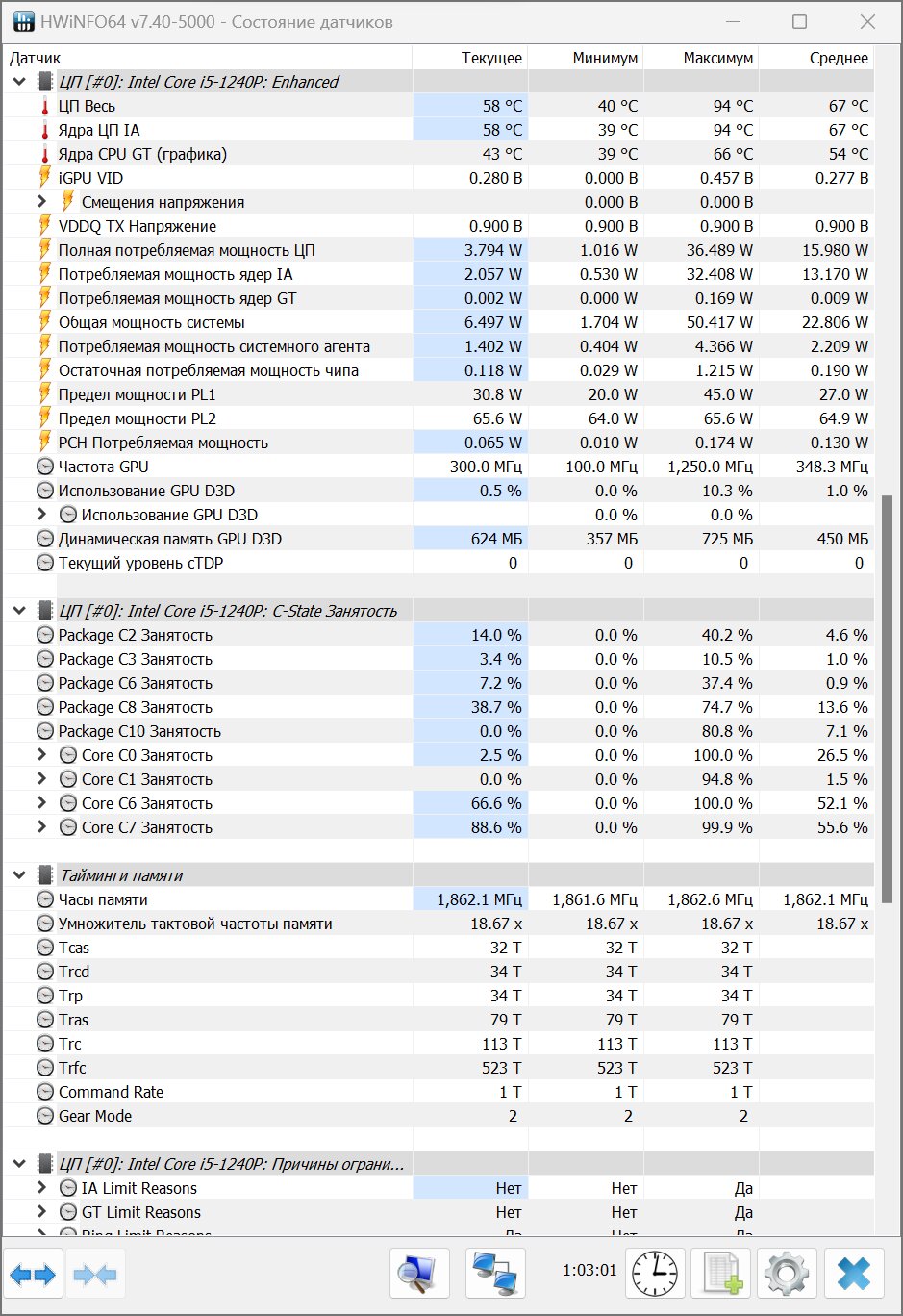Screen dimensions: 903x1316
Task: Expand Core C6 Занятость subtree
Action: tap(41, 803)
